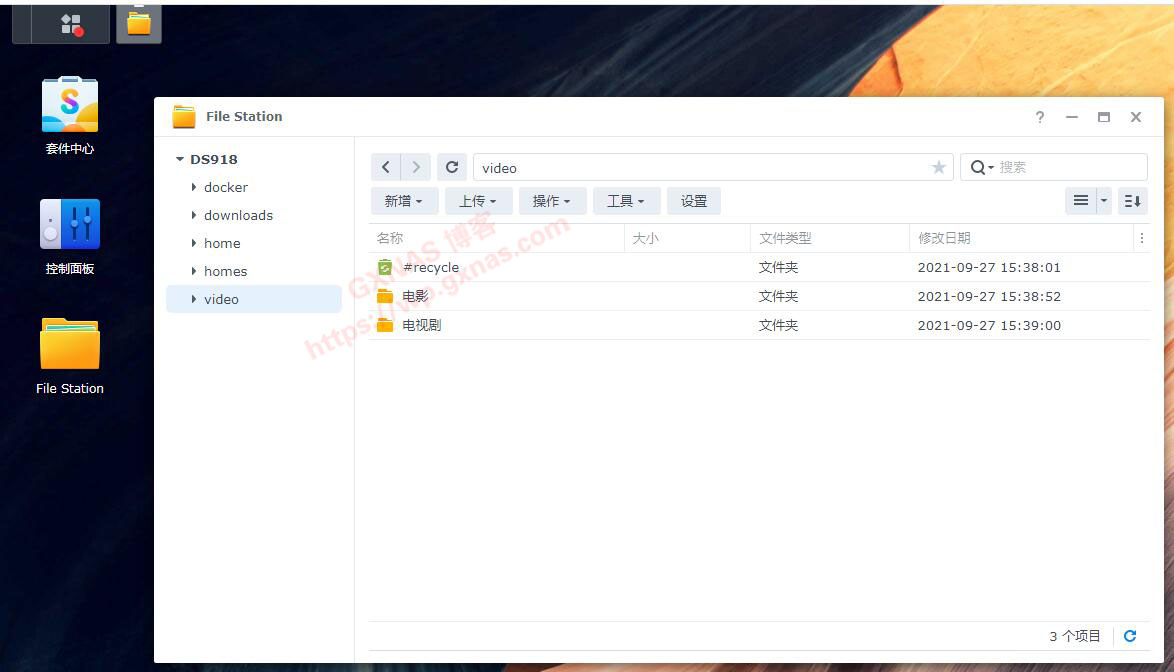Open the 工具 menu

point(626,201)
